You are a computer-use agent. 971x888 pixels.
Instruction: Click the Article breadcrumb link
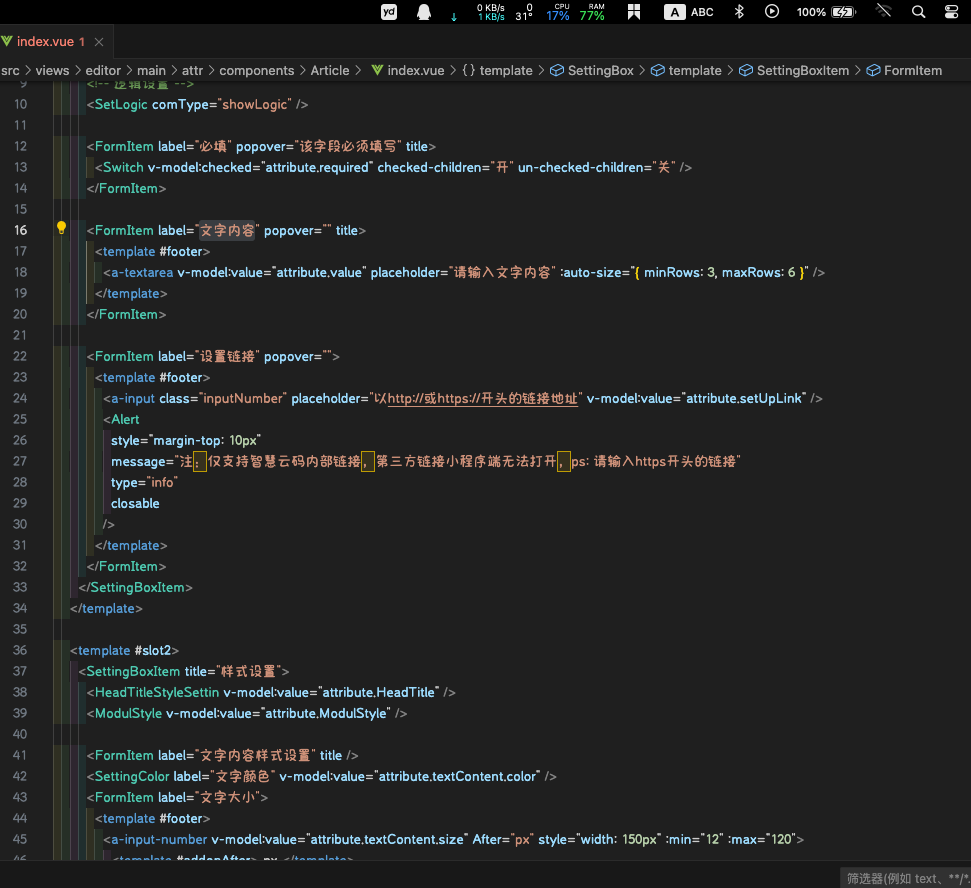click(330, 70)
